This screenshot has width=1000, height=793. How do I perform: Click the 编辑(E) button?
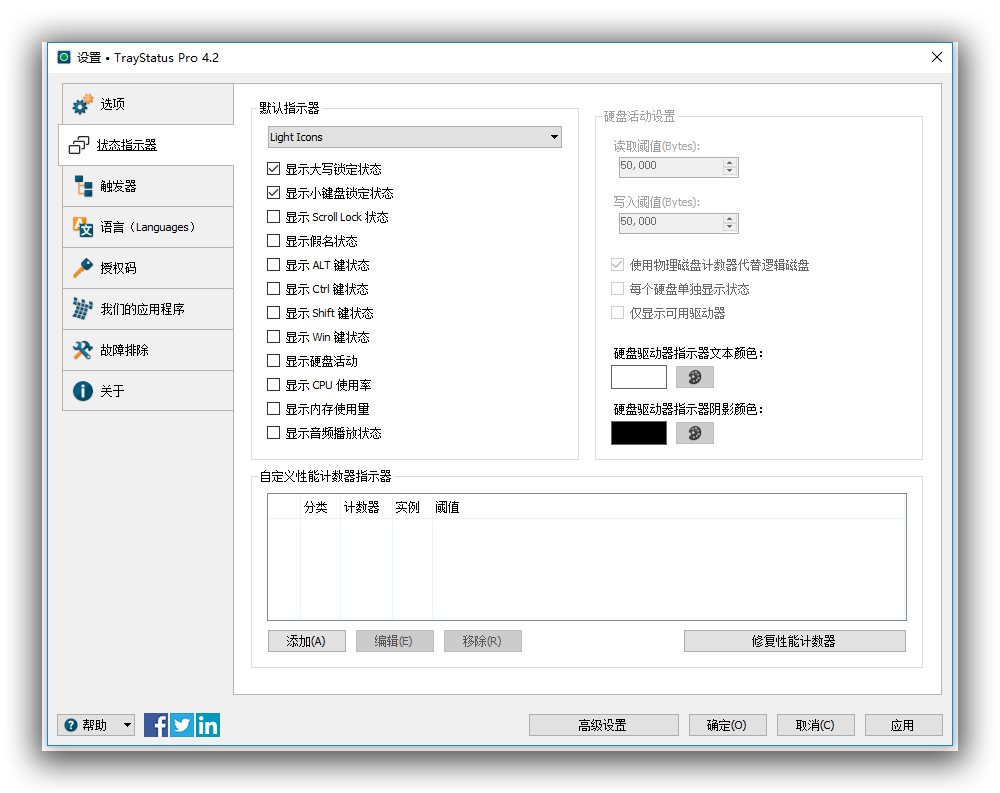pyautogui.click(x=395, y=641)
